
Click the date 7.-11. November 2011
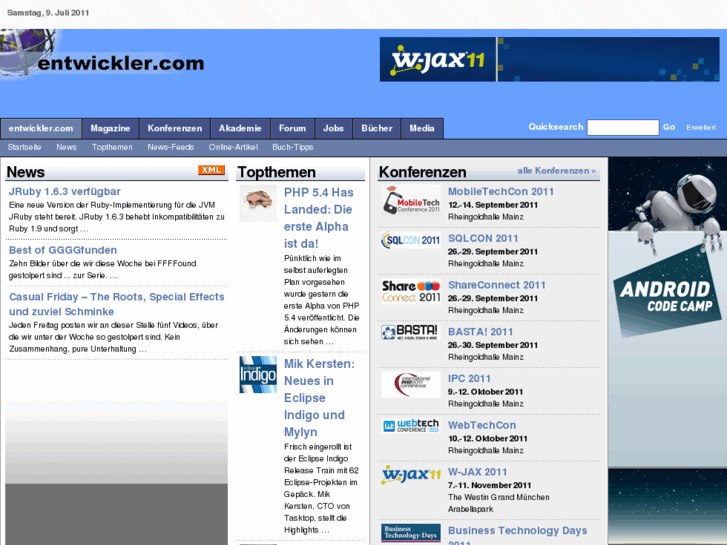(489, 485)
